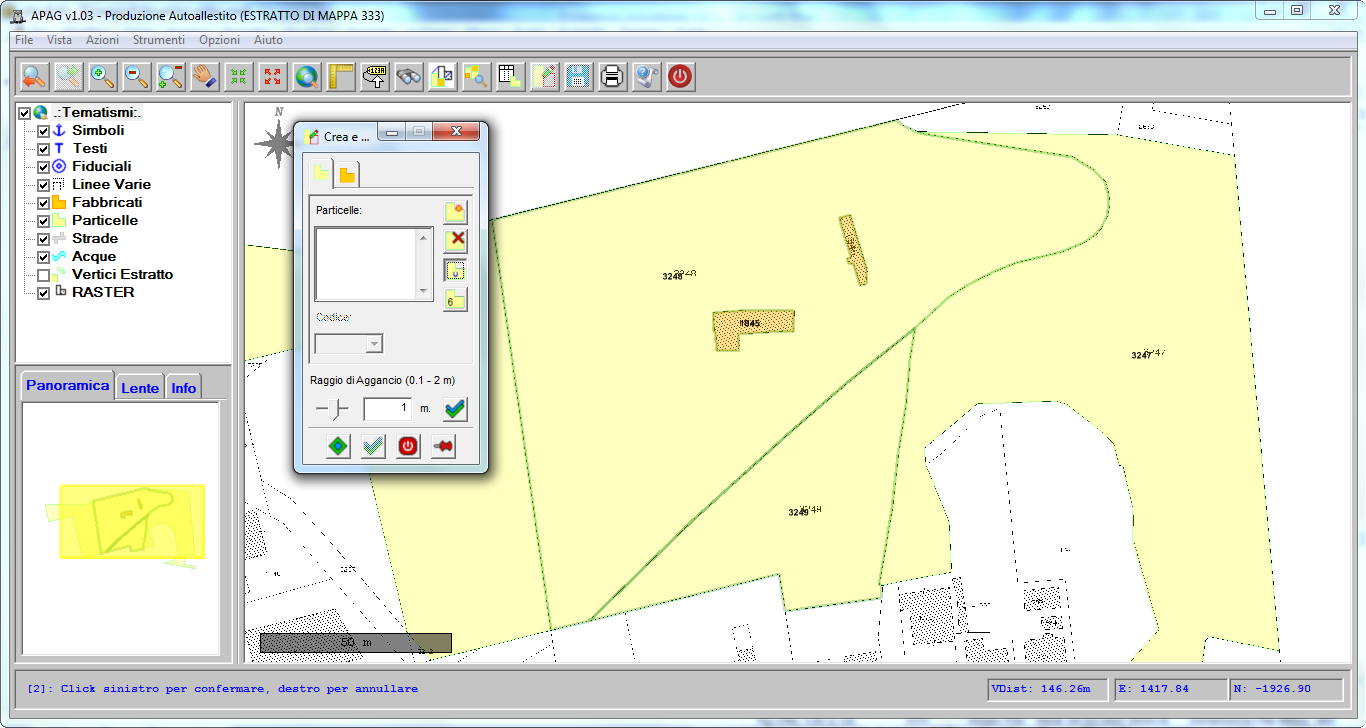Select the zoom in tool
The height and width of the screenshot is (728, 1366).
(103, 76)
